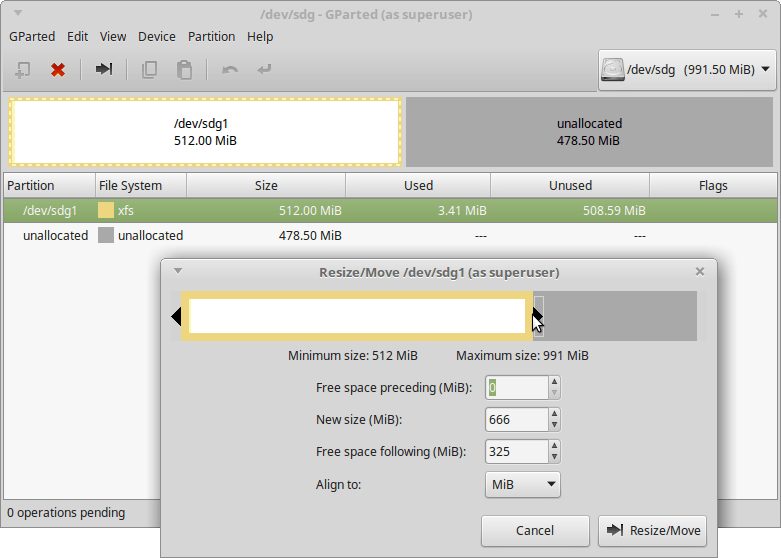Open the GParted main window menu arrow
Viewport: 781px width, 558px height.
pos(18,13)
